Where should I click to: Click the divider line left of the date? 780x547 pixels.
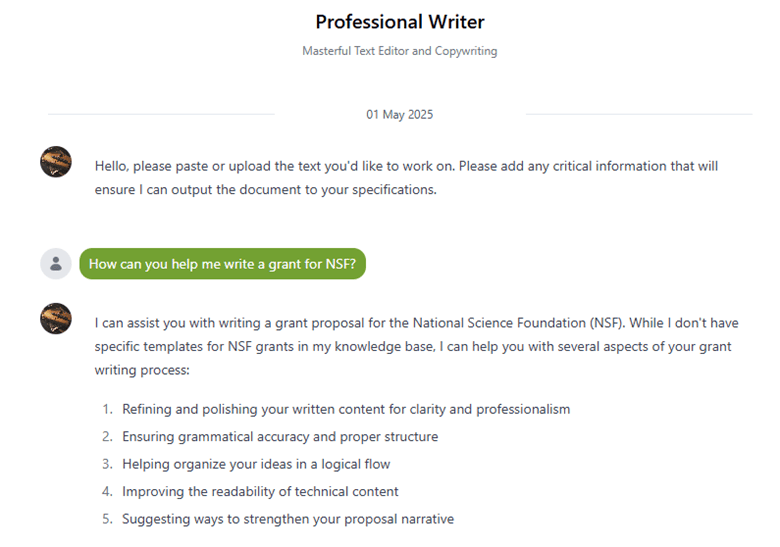tap(160, 115)
